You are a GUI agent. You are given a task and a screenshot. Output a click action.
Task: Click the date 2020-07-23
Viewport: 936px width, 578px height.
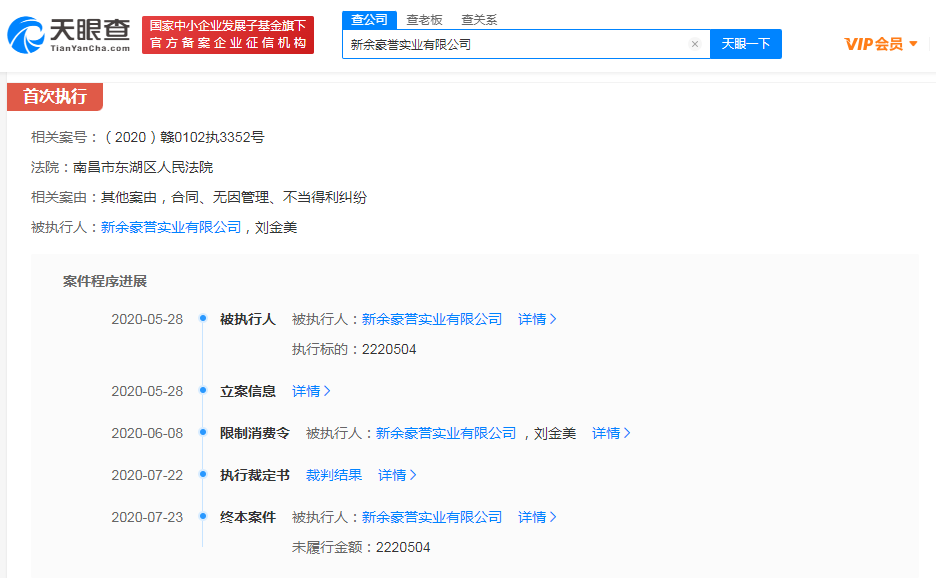[147, 517]
